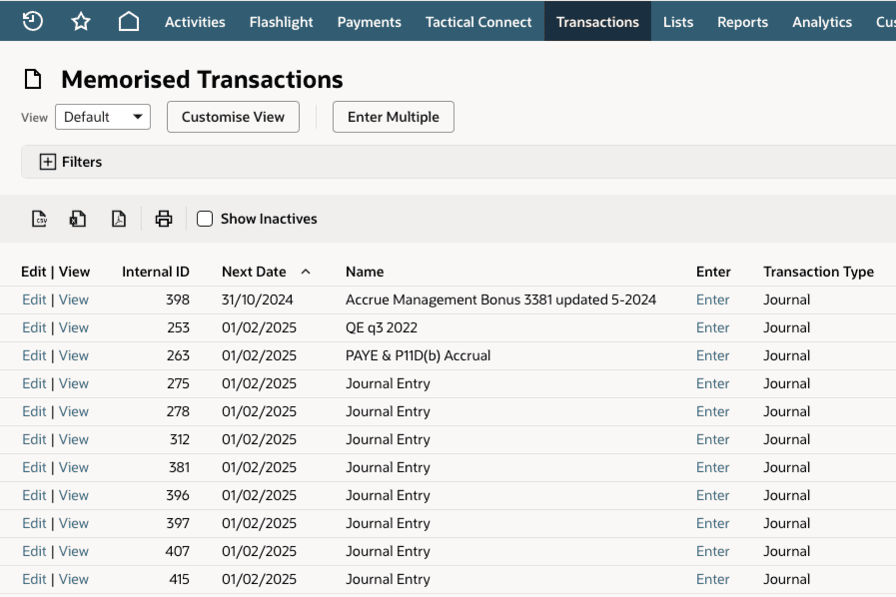View the Journal Entry with ID 415
Image resolution: width=896 pixels, height=597 pixels.
click(74, 580)
